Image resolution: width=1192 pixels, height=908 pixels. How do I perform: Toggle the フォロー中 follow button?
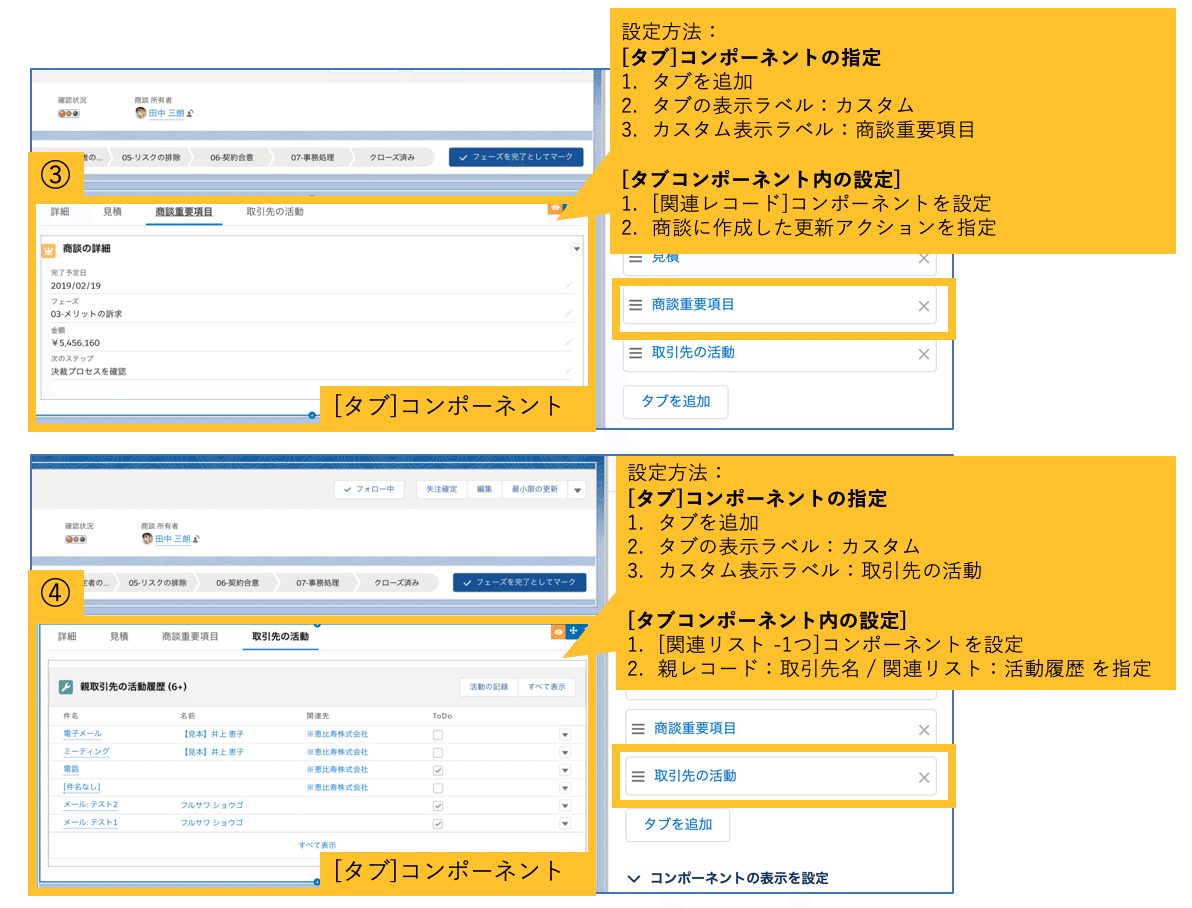[369, 490]
